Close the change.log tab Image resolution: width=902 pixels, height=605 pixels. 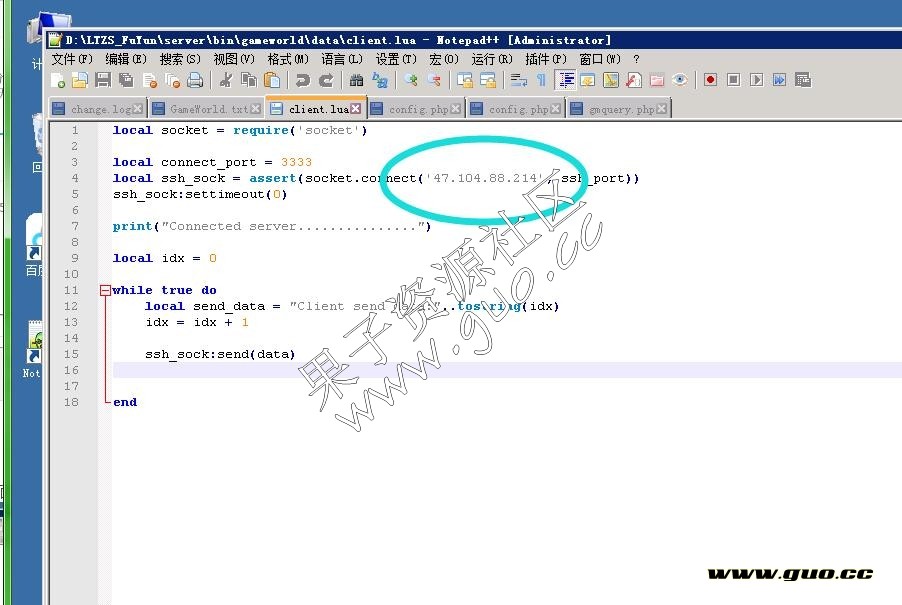click(x=137, y=109)
